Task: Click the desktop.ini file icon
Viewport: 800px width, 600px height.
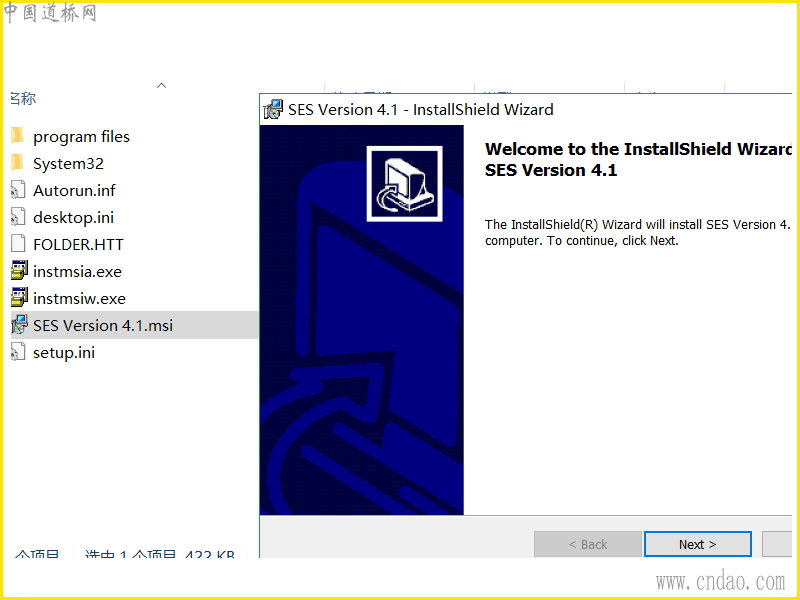Action: pyautogui.click(x=18, y=217)
